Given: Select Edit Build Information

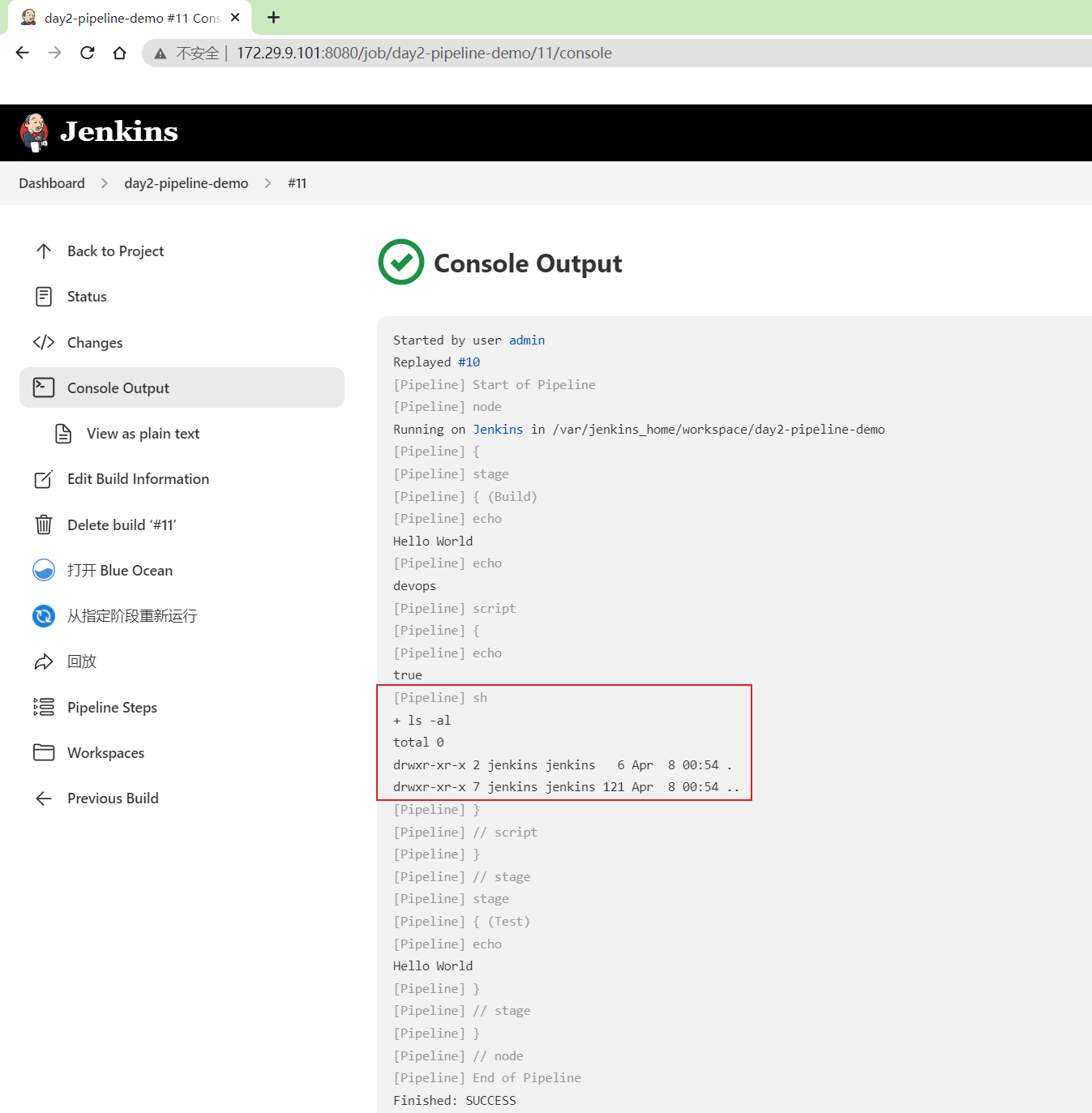Looking at the screenshot, I should (x=182, y=479).
